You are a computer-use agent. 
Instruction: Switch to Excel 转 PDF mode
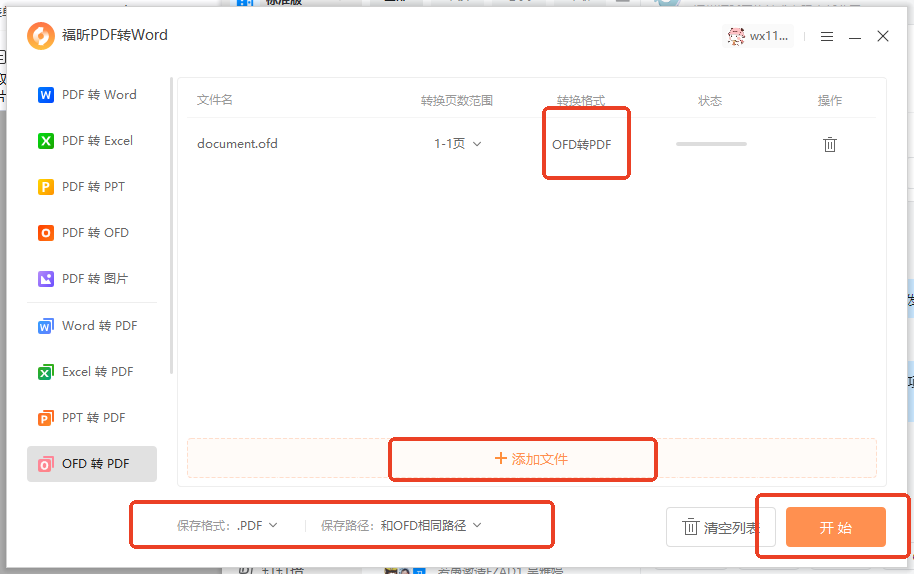[92, 372]
